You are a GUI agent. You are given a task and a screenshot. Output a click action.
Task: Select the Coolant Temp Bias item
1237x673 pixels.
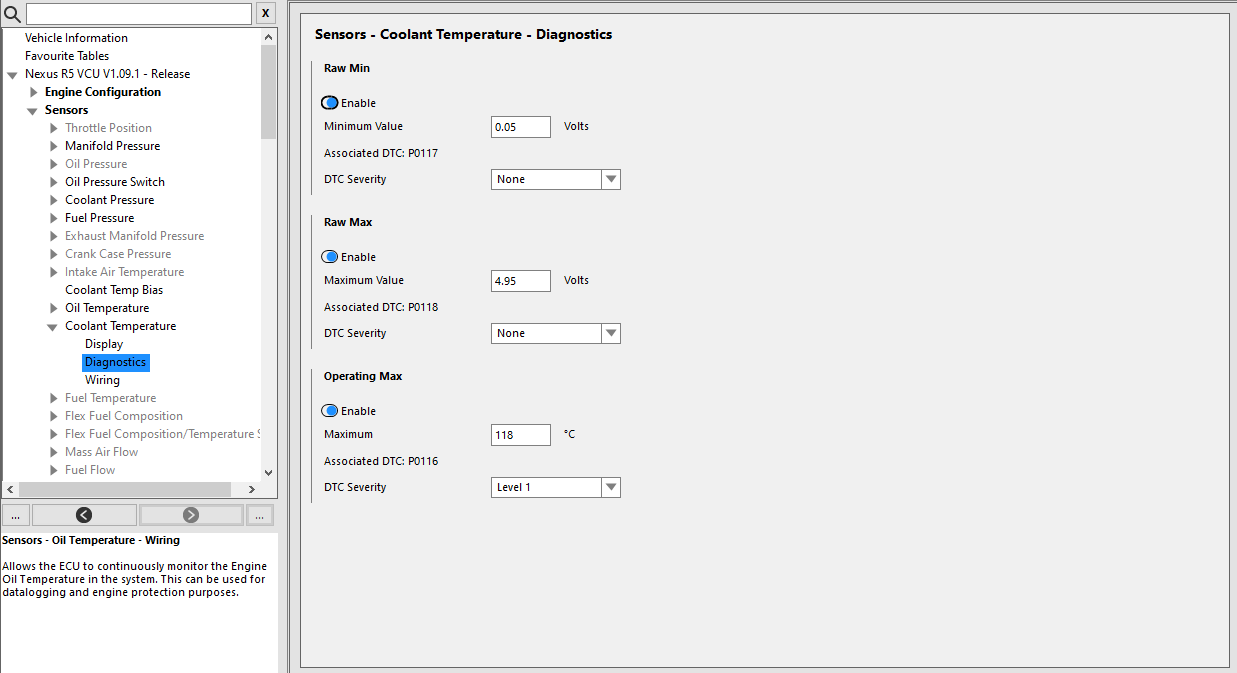point(114,290)
